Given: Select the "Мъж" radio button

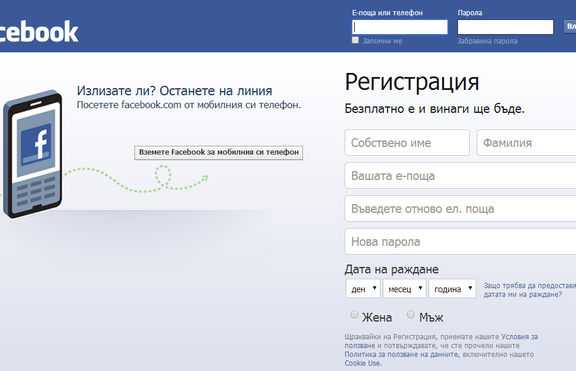Looking at the screenshot, I should (411, 314).
